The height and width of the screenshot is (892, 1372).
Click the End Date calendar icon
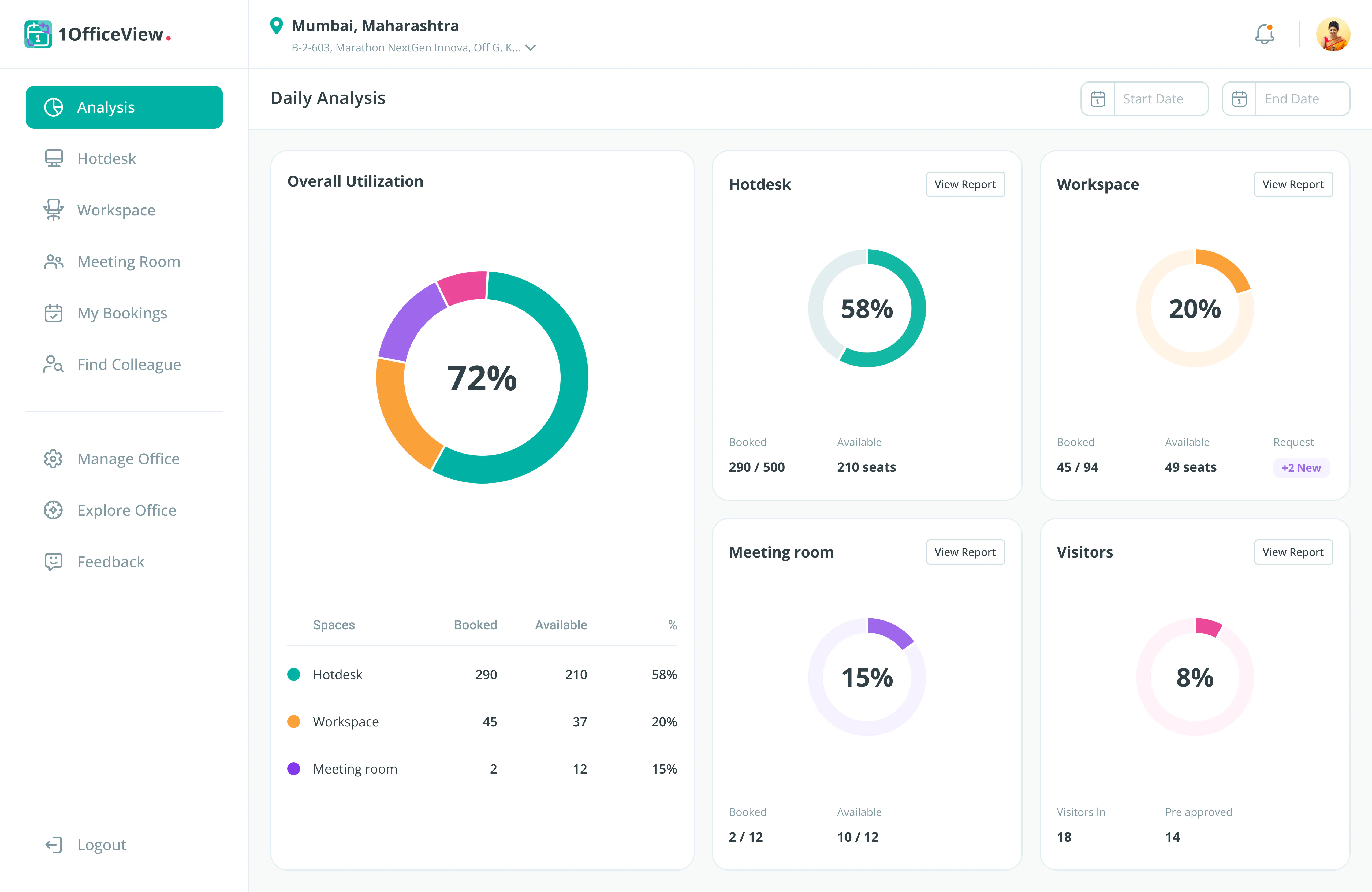coord(1239,99)
